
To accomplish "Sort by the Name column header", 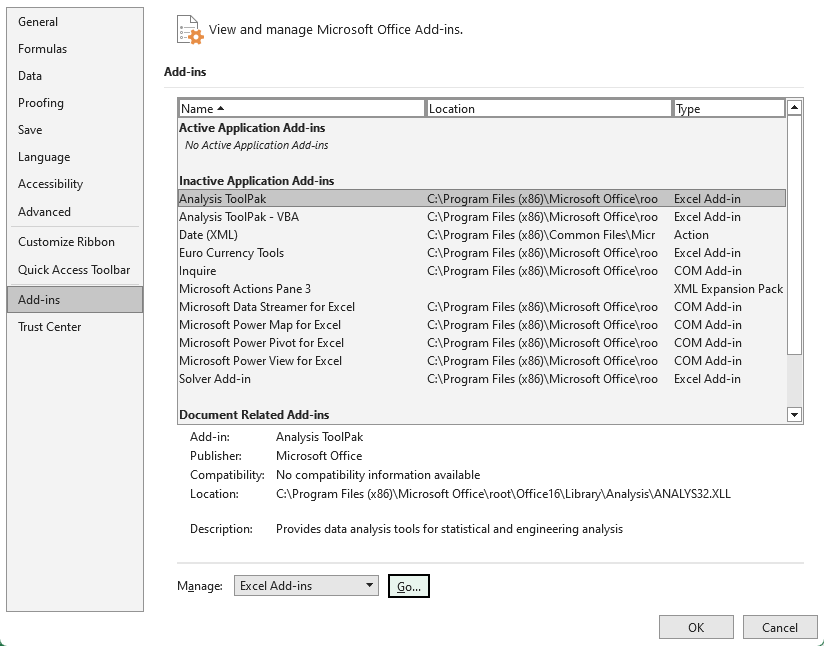I will 301,108.
